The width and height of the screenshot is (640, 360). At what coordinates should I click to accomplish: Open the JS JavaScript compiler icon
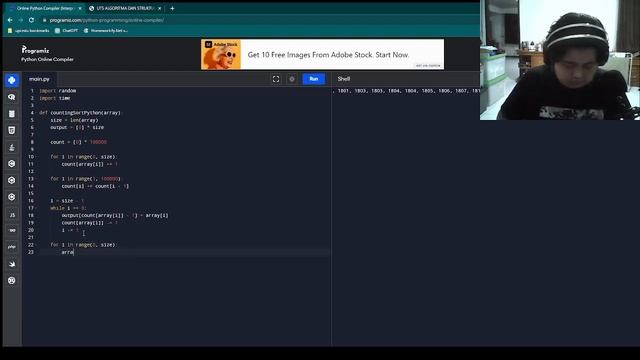[12, 214]
